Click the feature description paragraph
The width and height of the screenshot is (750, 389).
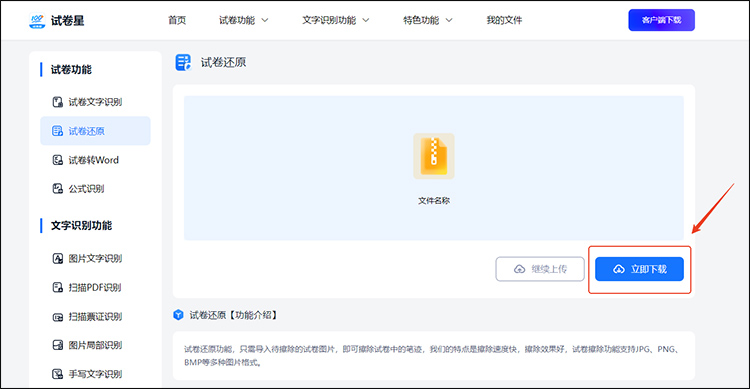[433, 356]
